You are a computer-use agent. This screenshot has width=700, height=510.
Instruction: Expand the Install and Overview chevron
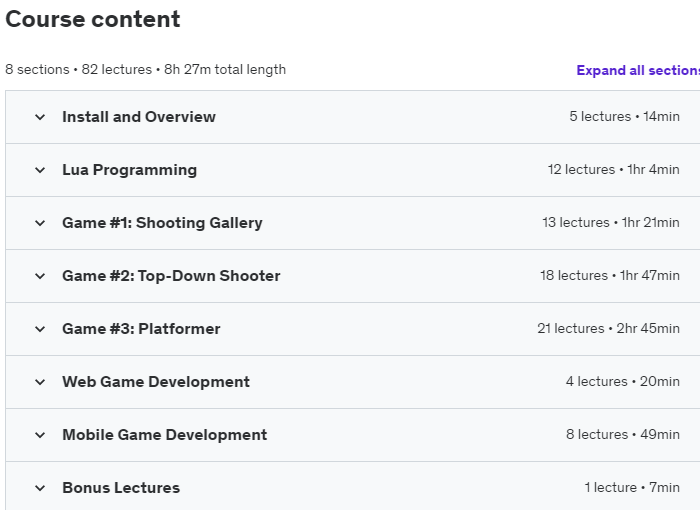40,117
